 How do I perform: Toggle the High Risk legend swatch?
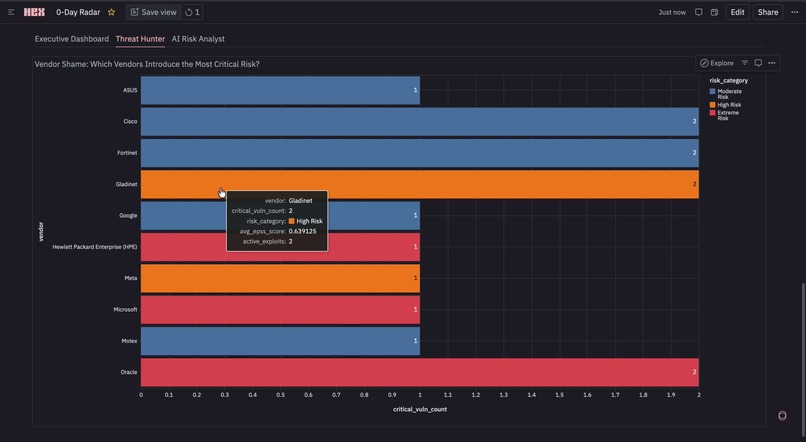(712, 105)
